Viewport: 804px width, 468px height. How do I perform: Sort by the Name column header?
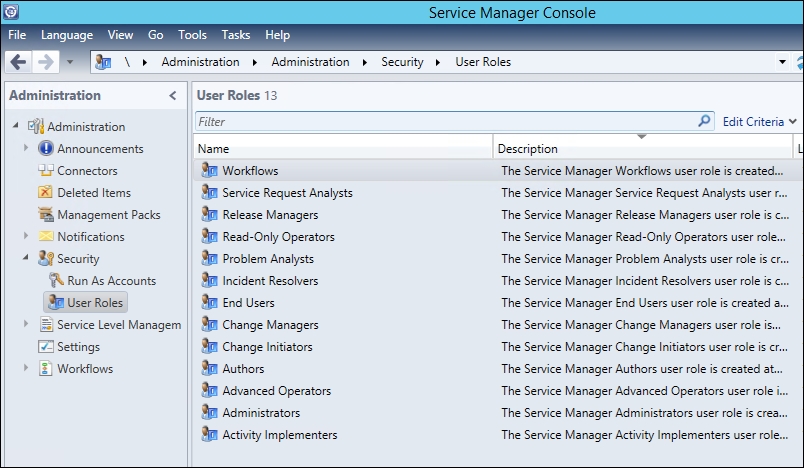point(343,148)
